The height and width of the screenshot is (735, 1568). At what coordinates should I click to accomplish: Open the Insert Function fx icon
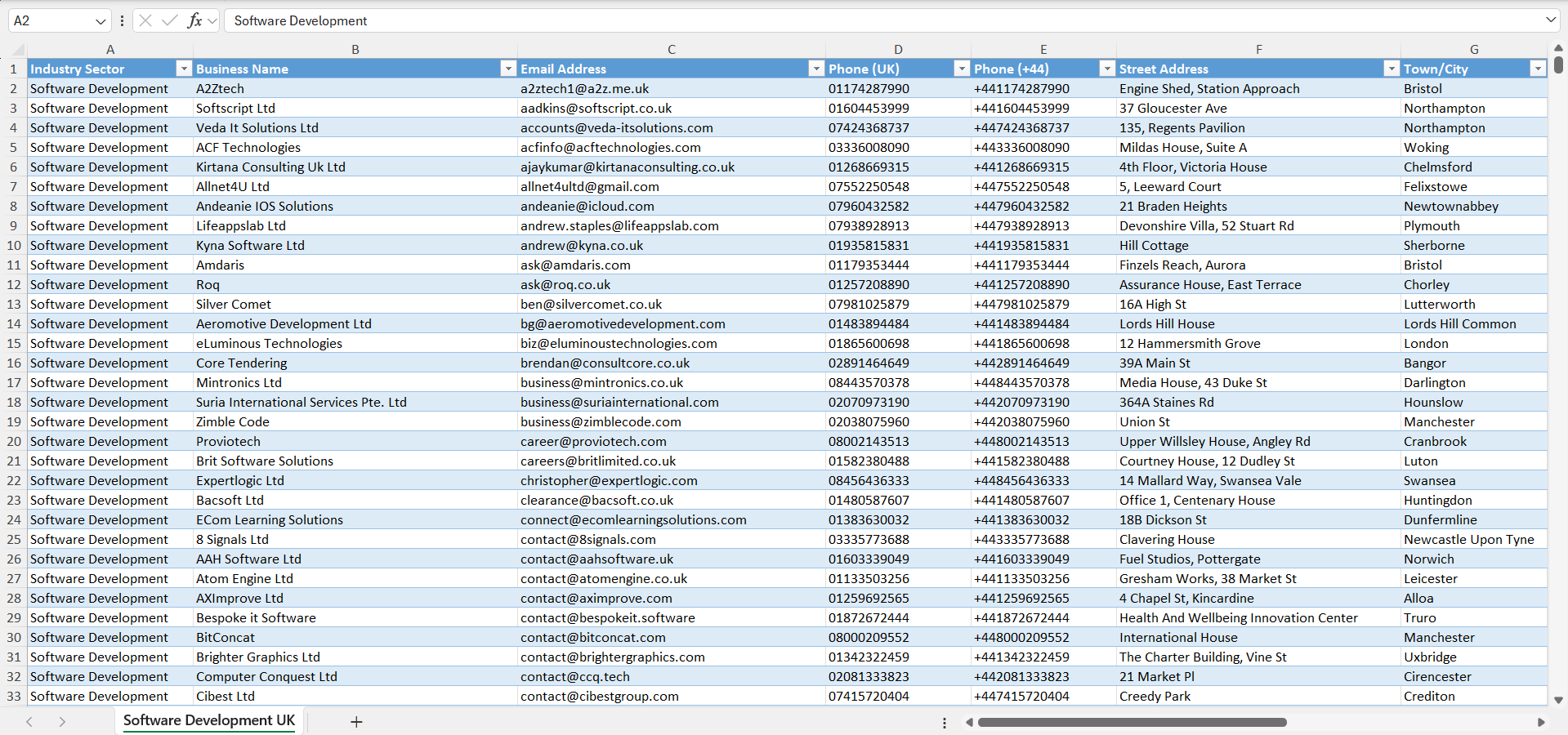(x=194, y=20)
